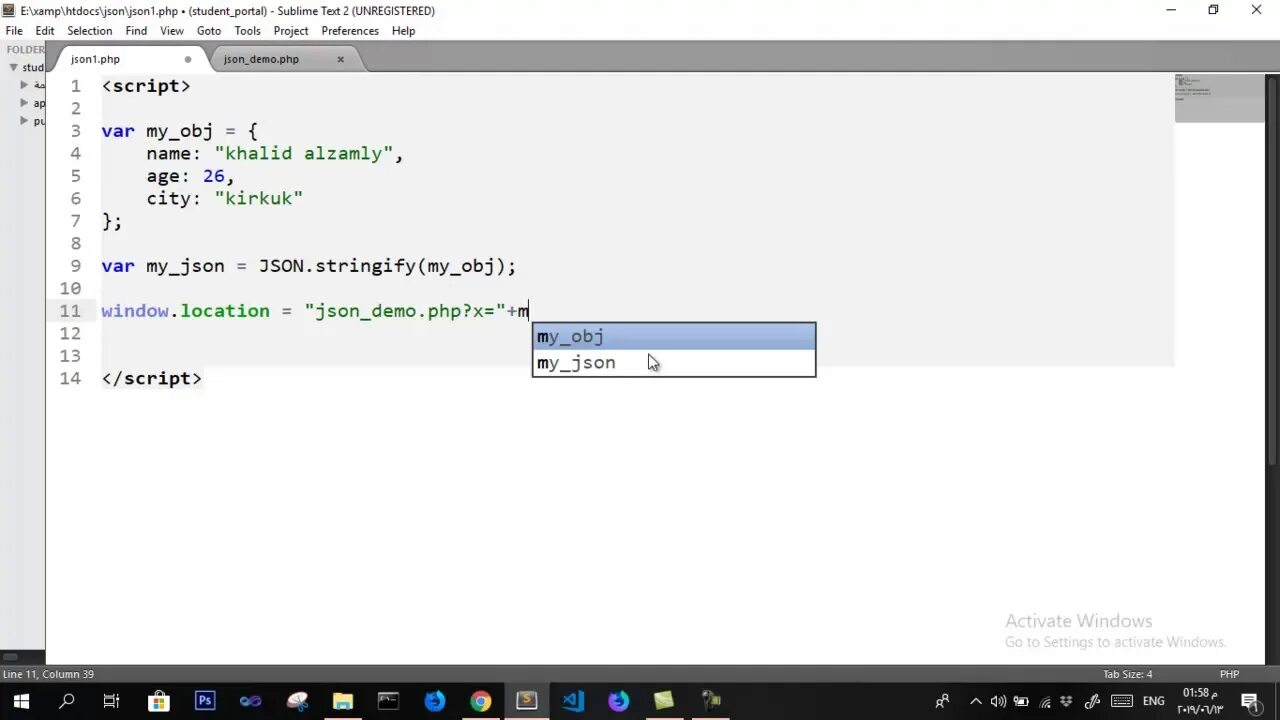Open touch keyboard icon in tray
The width and height of the screenshot is (1280, 720).
1121,701
